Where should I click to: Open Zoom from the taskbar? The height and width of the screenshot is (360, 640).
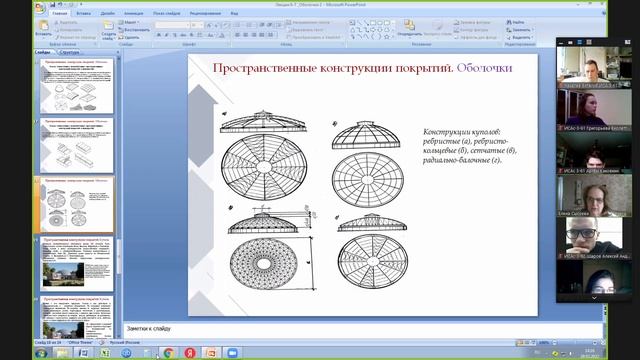232,353
